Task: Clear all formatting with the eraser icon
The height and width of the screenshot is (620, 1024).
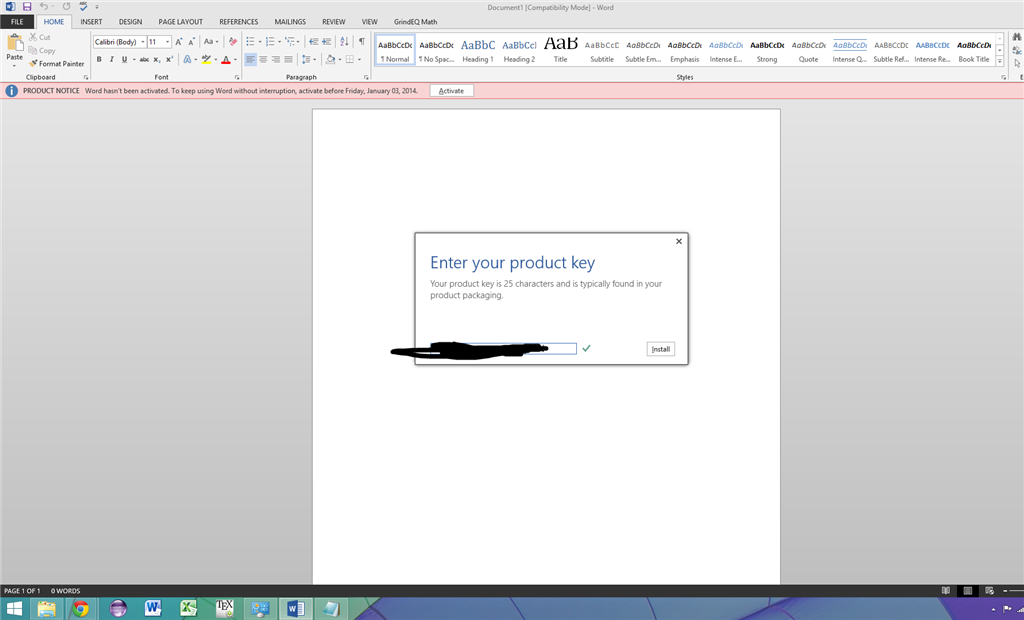Action: tap(232, 42)
